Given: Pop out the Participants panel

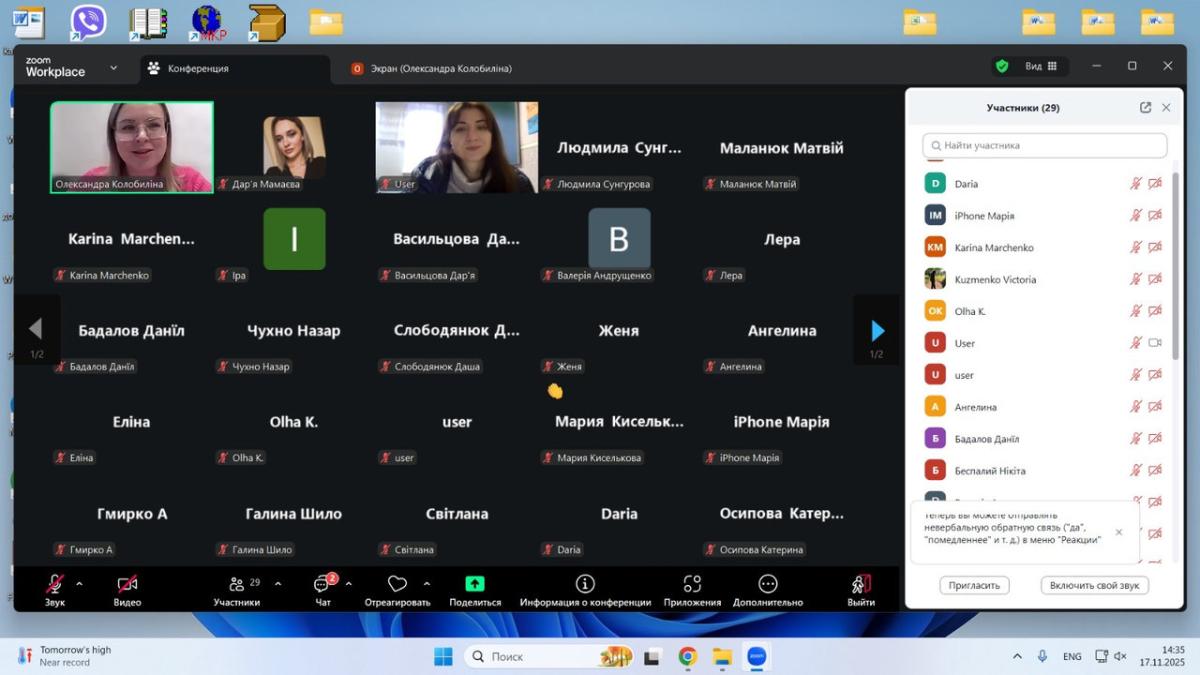Looking at the screenshot, I should tap(1145, 108).
